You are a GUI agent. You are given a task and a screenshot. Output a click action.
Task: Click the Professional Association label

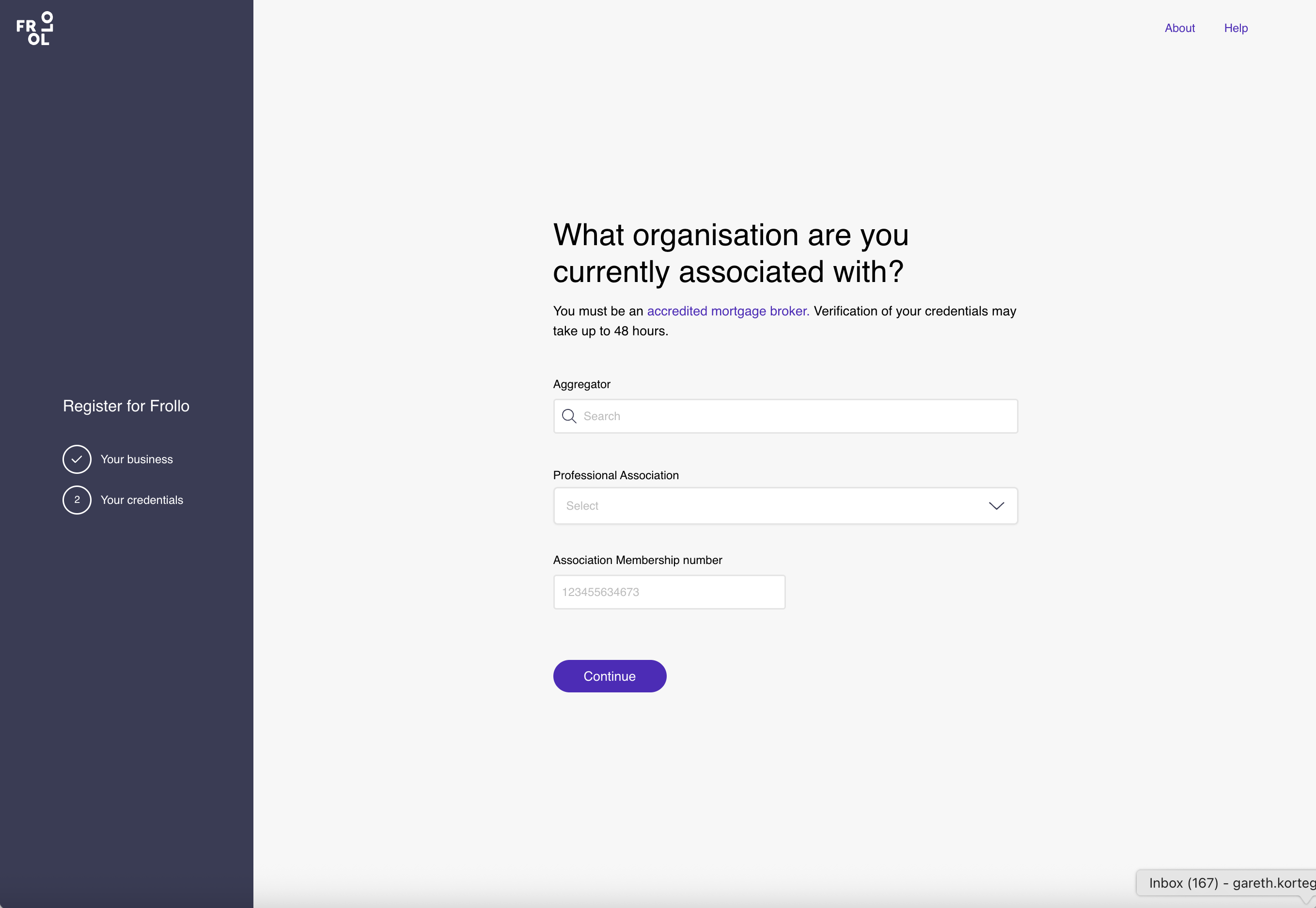[616, 475]
